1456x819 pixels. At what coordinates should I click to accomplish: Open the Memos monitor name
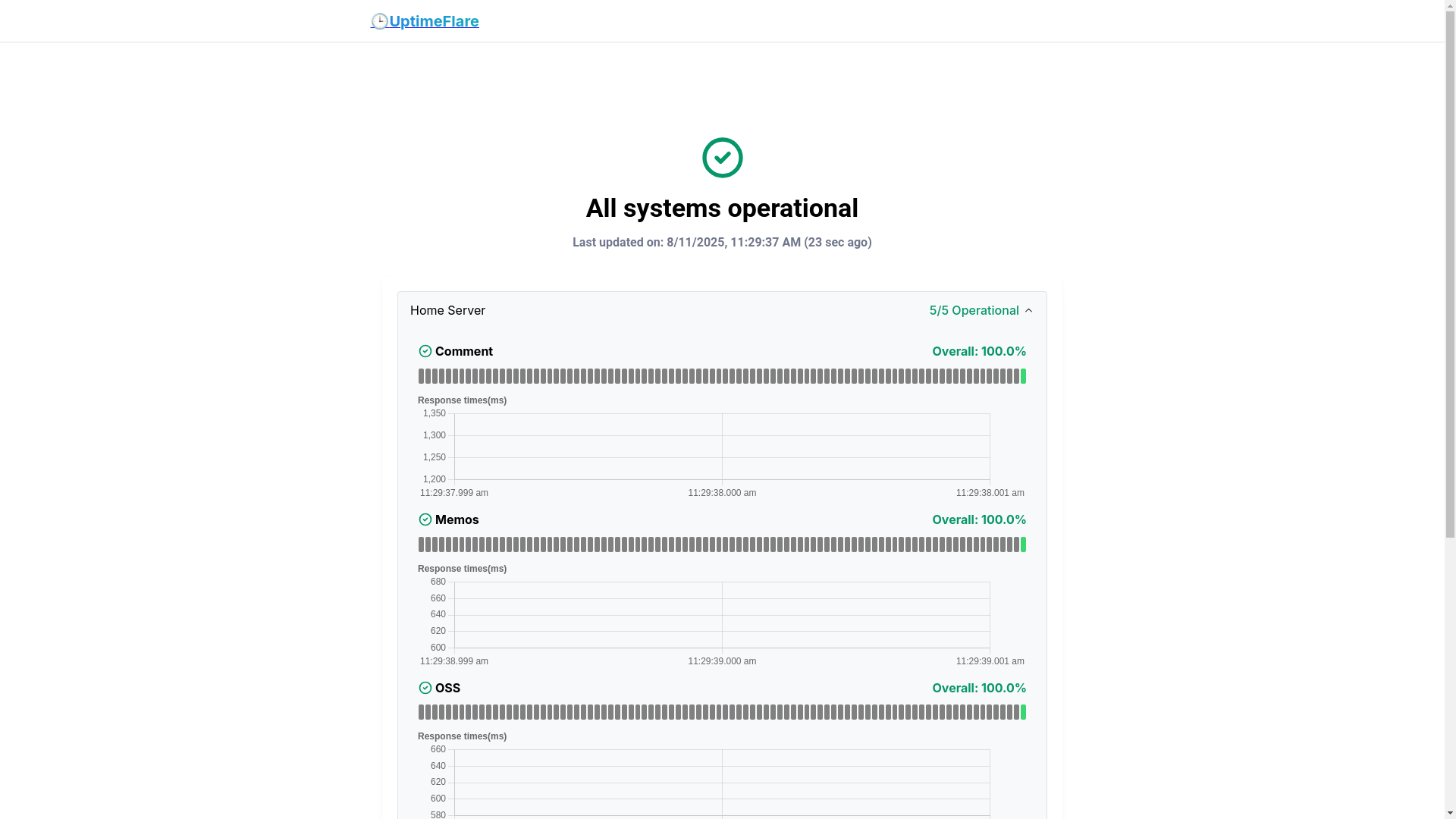(x=457, y=519)
